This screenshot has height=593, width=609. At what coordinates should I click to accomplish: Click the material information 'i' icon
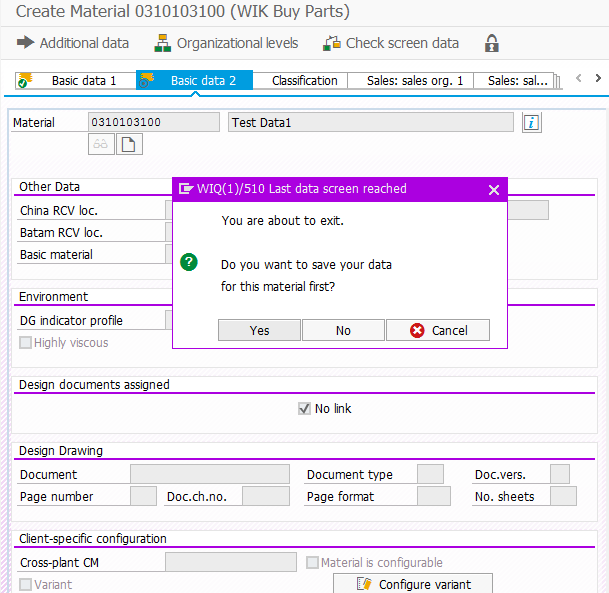(x=531, y=123)
